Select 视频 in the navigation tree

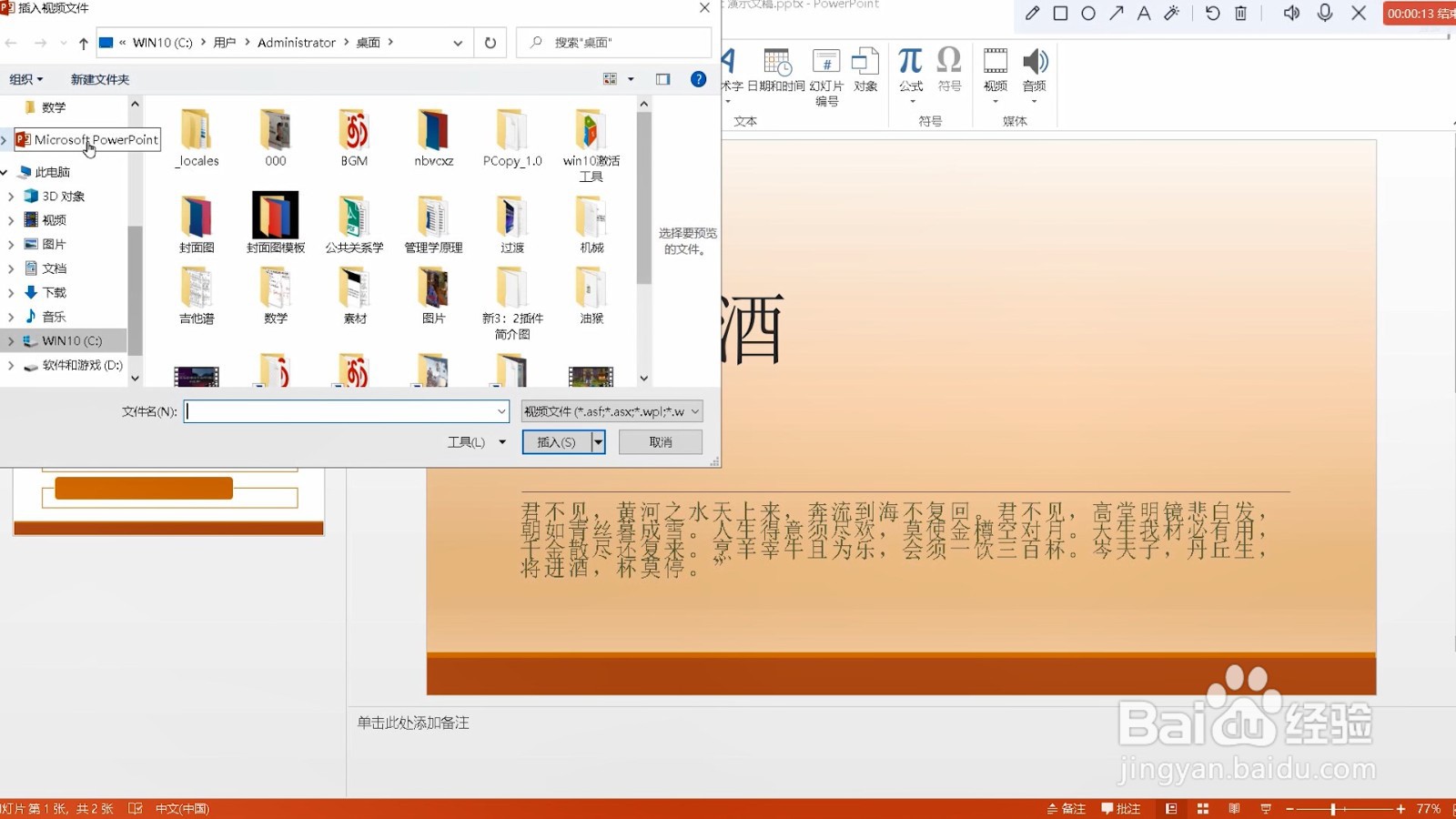(54, 219)
